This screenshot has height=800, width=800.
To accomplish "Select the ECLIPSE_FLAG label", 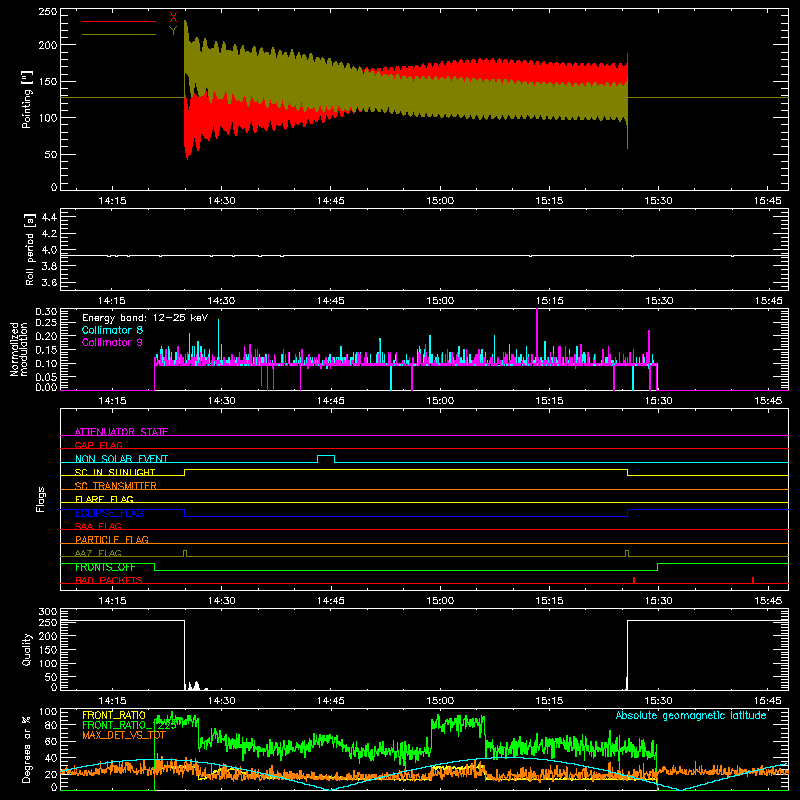I will point(109,513).
